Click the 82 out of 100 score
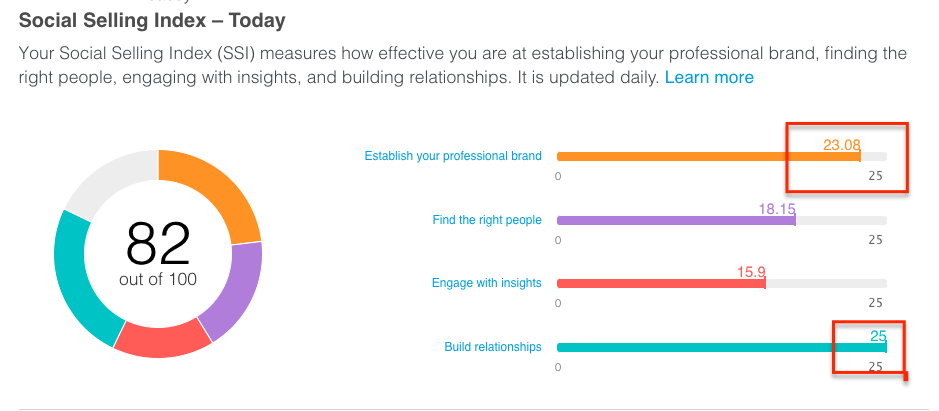 [158, 254]
